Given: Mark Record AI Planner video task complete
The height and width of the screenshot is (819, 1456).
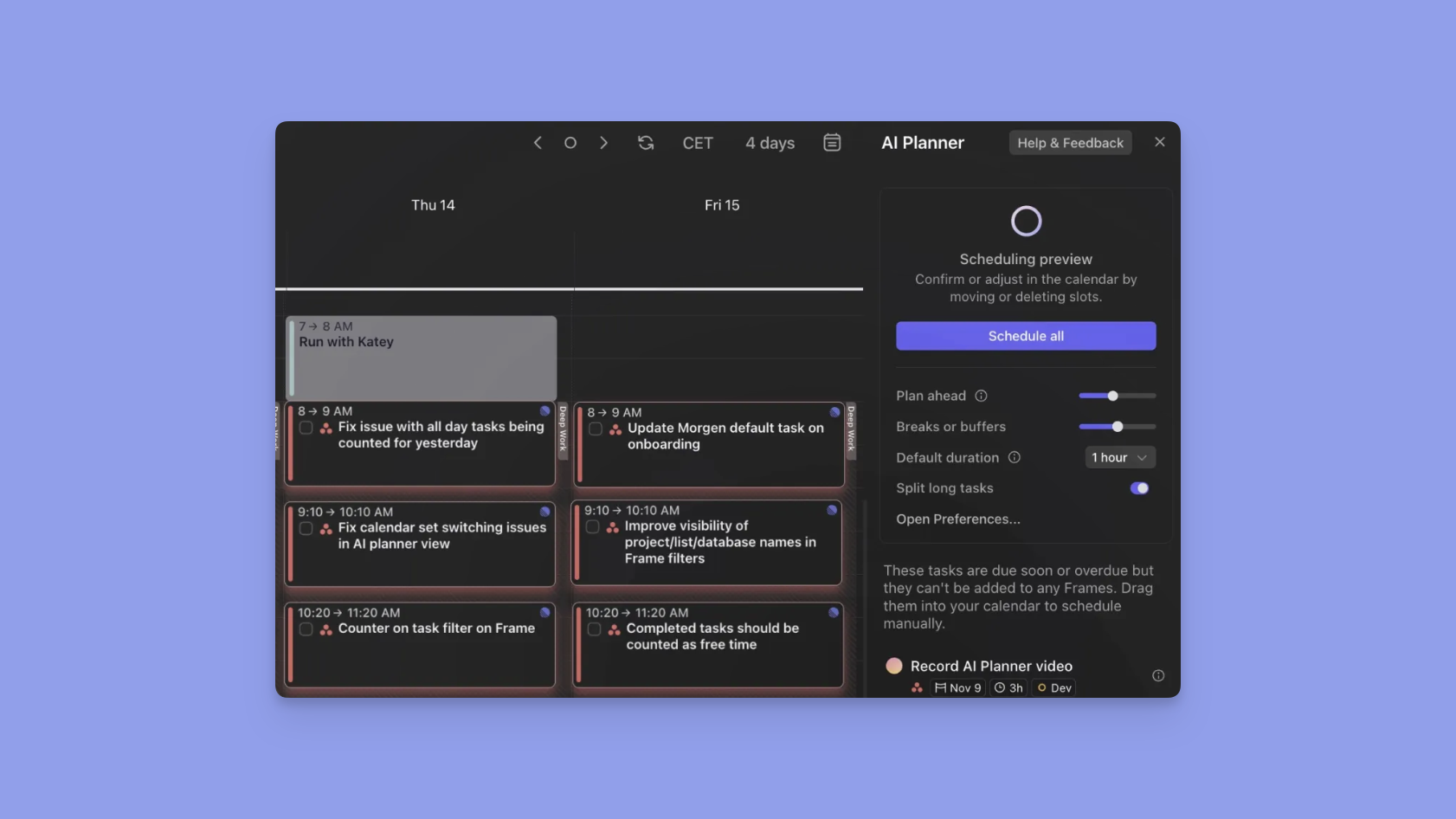Looking at the screenshot, I should (x=894, y=666).
